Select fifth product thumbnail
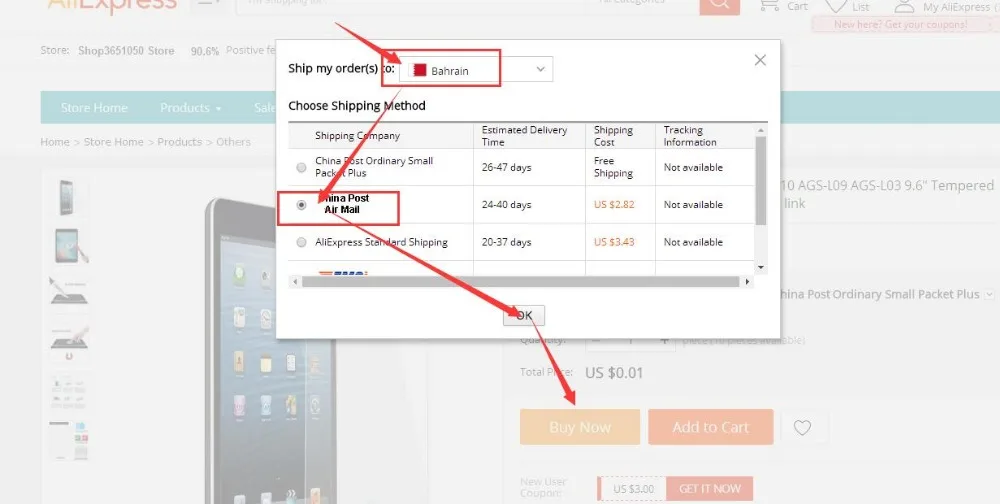The image size is (1000, 504). [x=69, y=391]
